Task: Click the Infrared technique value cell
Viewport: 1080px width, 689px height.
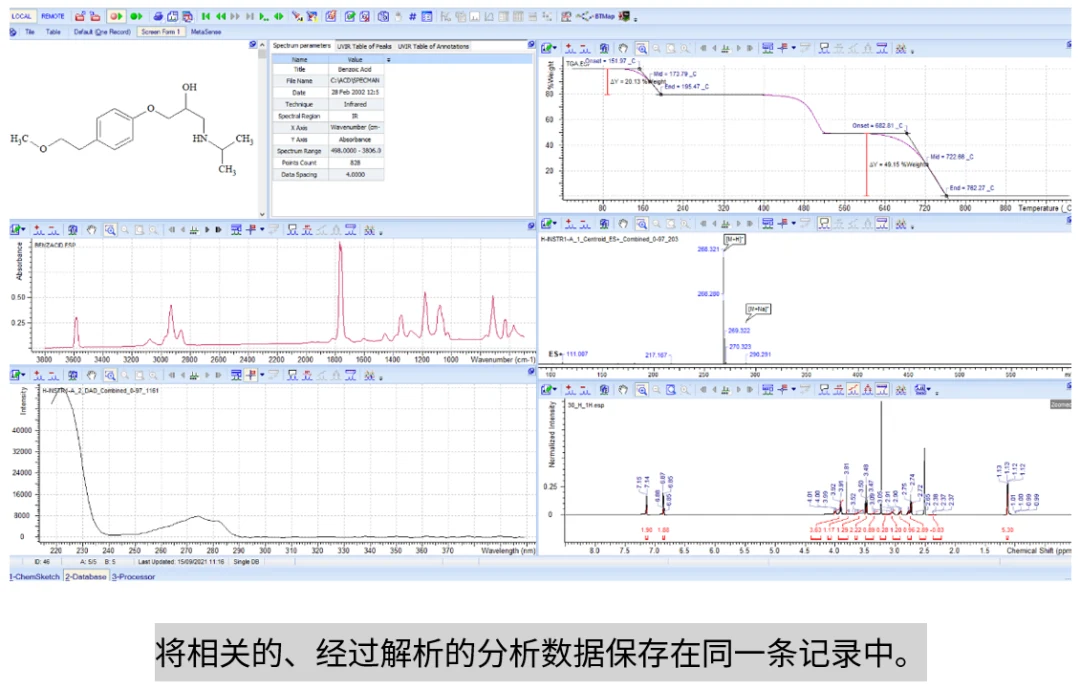Action: tap(355, 105)
